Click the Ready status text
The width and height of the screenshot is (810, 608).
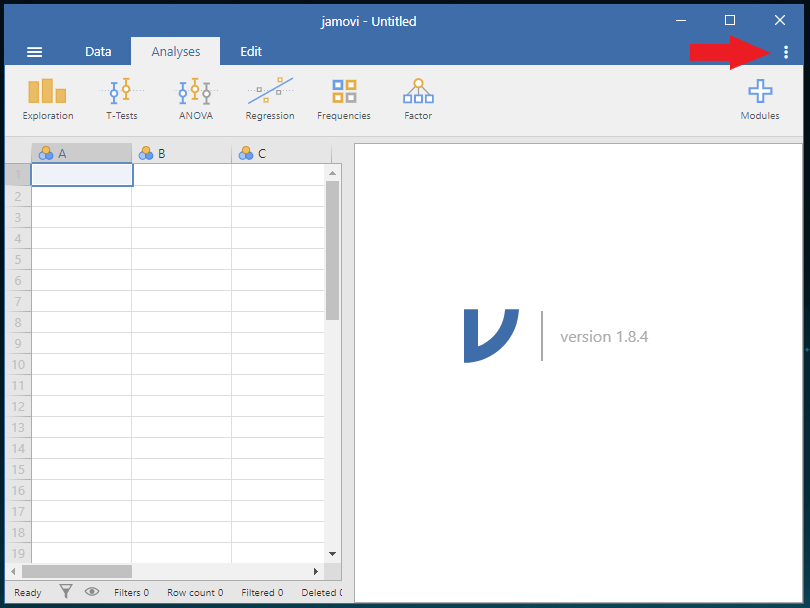click(27, 593)
